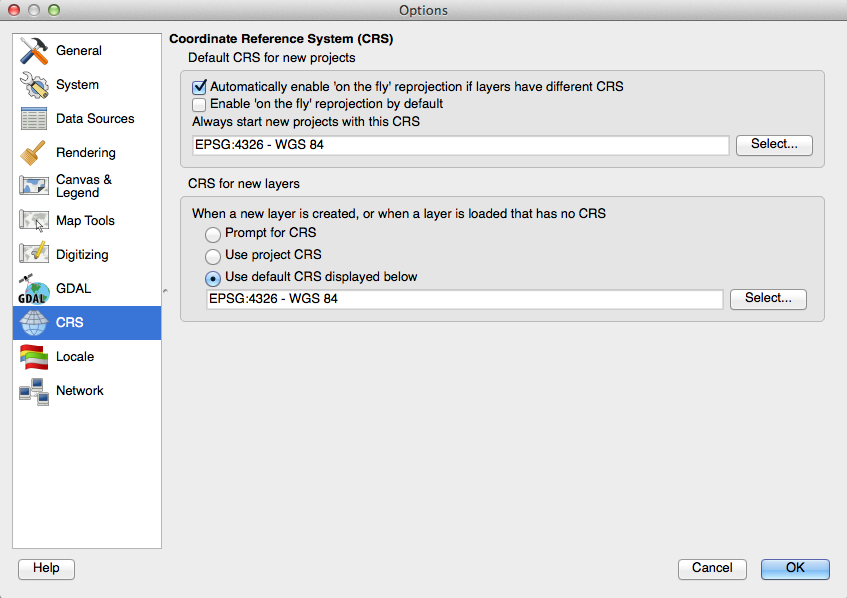Click Select for new projects CRS

774,145
